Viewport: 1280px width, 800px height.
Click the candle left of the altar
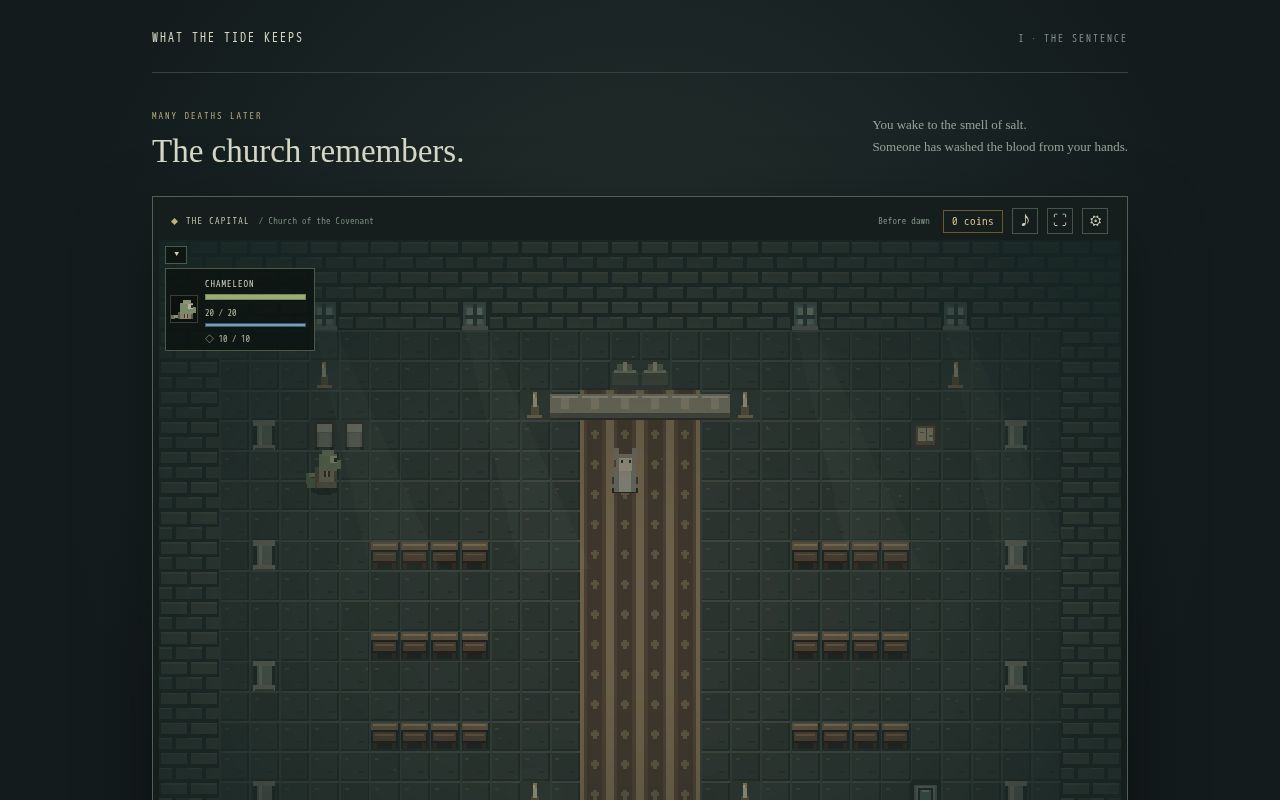(535, 404)
